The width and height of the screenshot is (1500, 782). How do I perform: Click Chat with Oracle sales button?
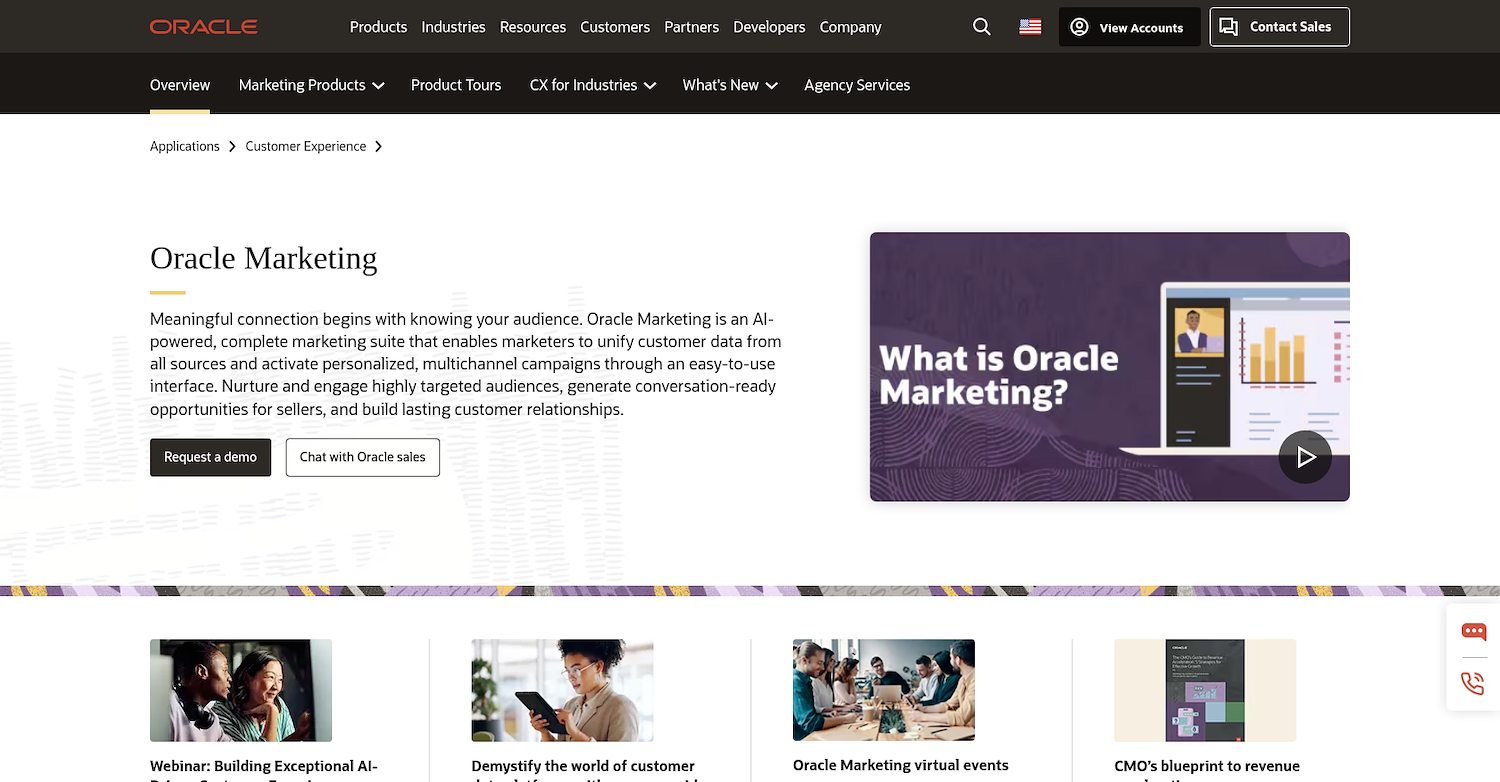tap(363, 457)
